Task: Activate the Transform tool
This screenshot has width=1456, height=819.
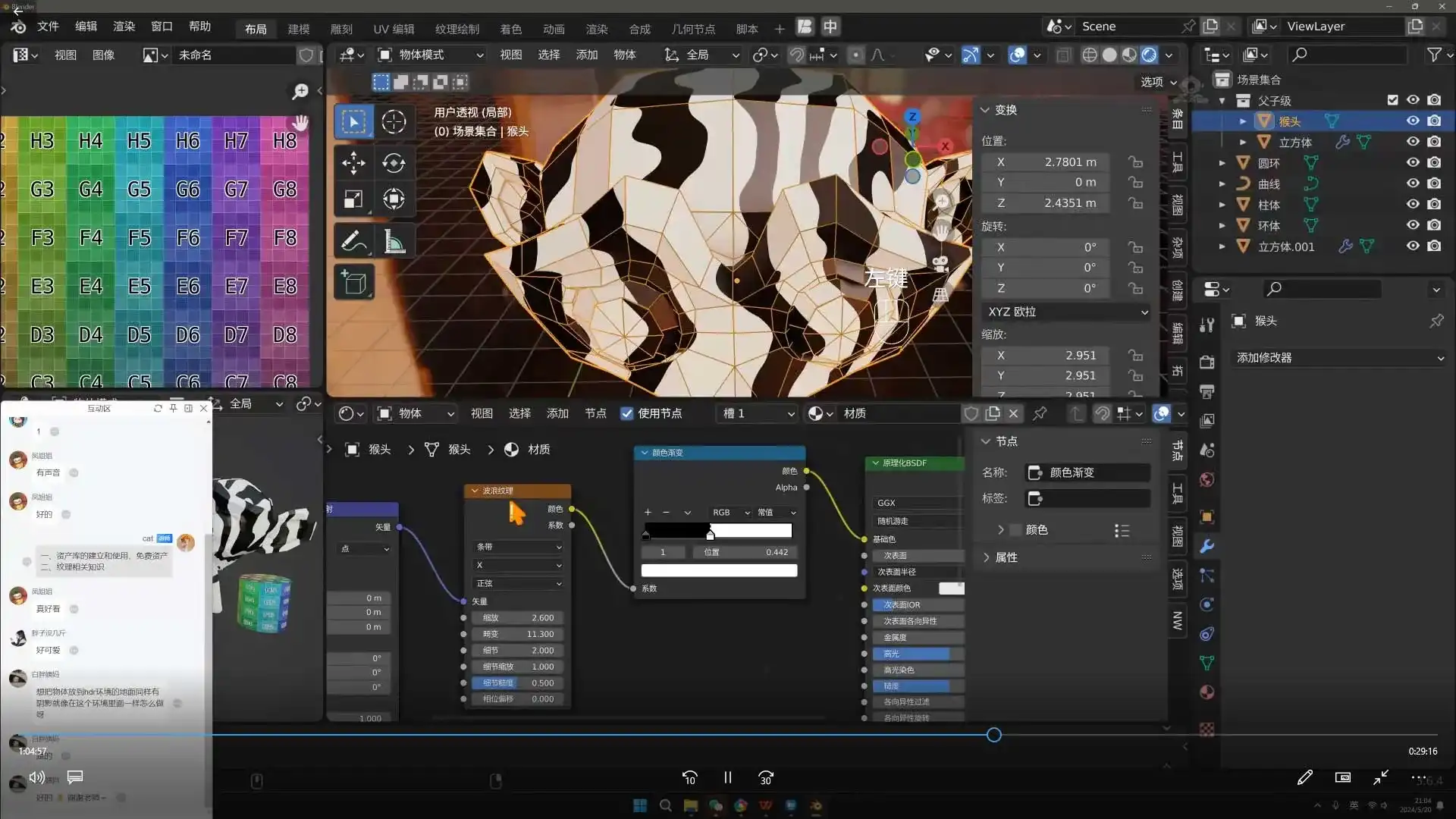Action: click(393, 199)
